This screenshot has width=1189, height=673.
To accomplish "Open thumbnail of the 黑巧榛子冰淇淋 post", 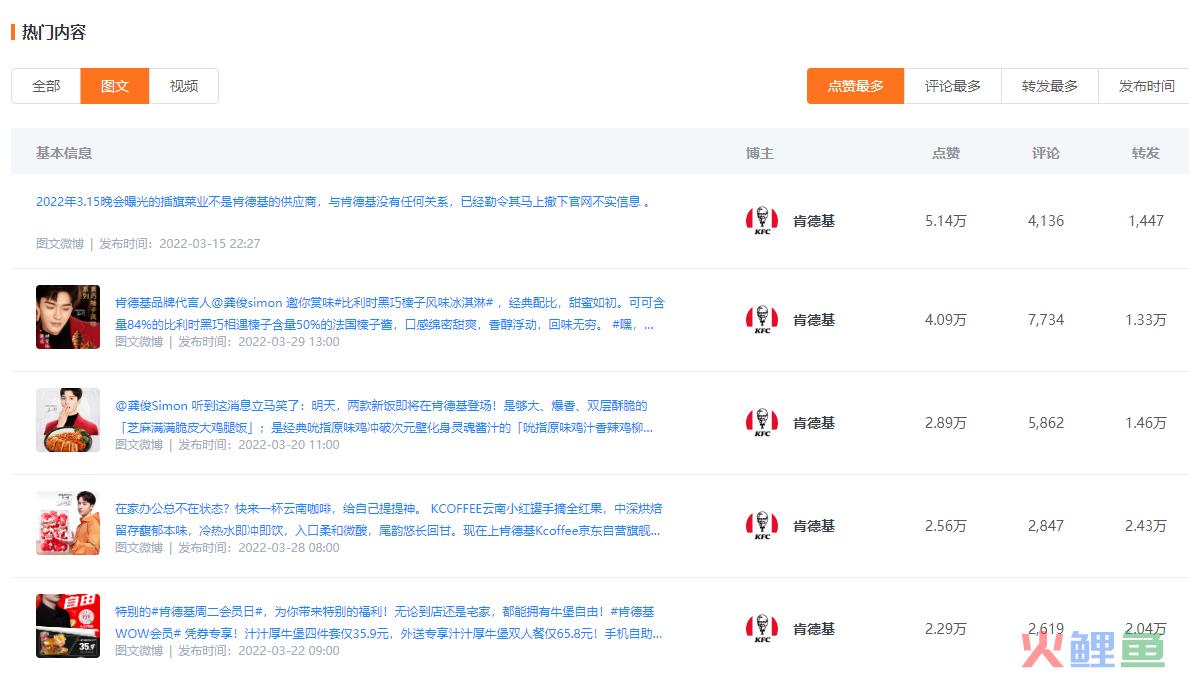I will (68, 317).
